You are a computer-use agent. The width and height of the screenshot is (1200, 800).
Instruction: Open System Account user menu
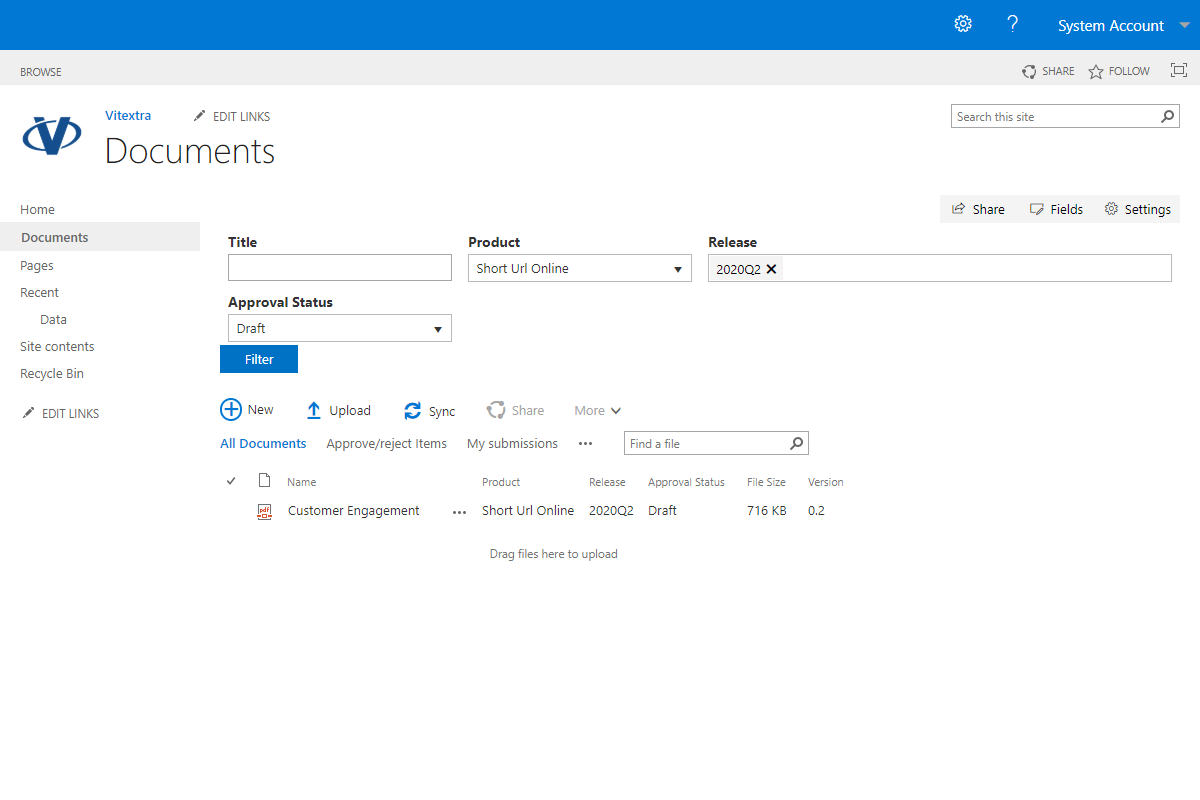coord(1111,26)
